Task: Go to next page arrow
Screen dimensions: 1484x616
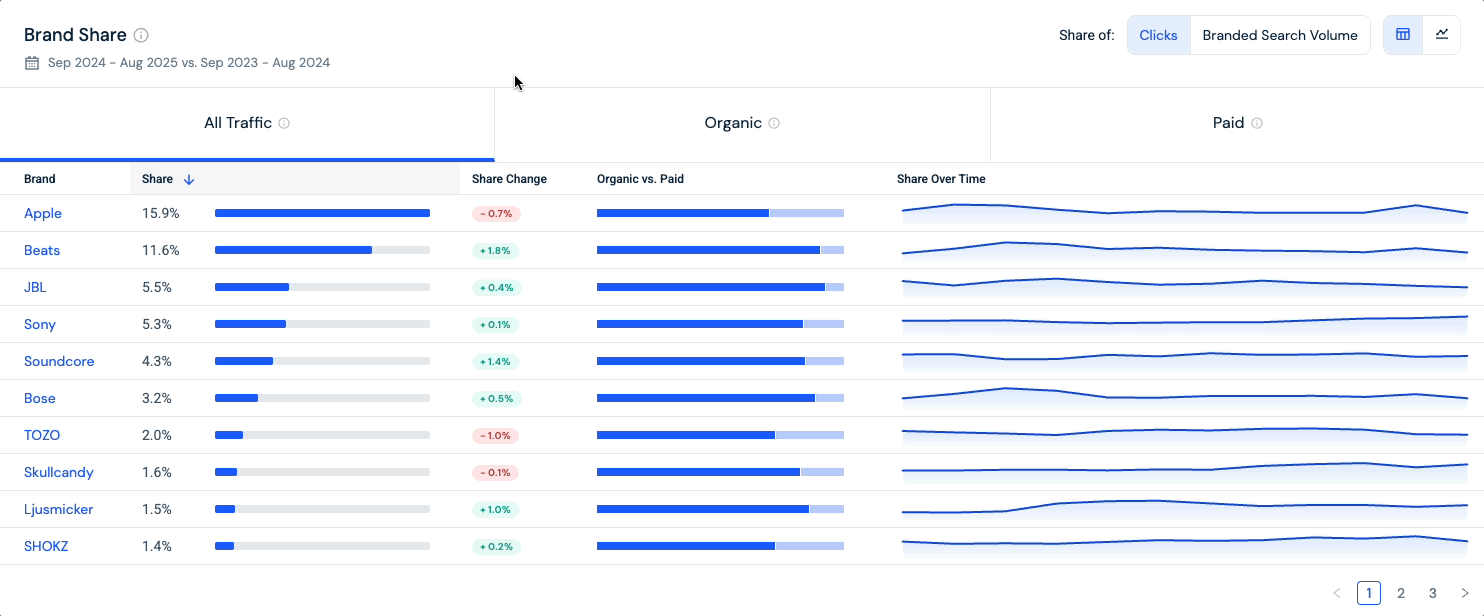Action: point(1465,593)
